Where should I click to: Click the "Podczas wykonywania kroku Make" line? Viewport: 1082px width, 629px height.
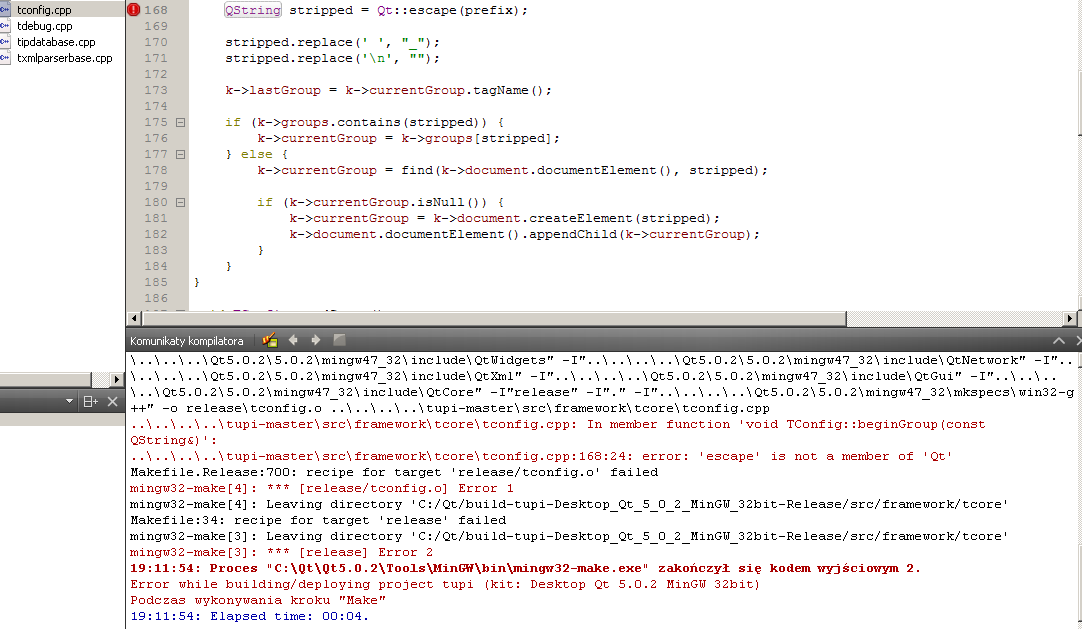[258, 600]
